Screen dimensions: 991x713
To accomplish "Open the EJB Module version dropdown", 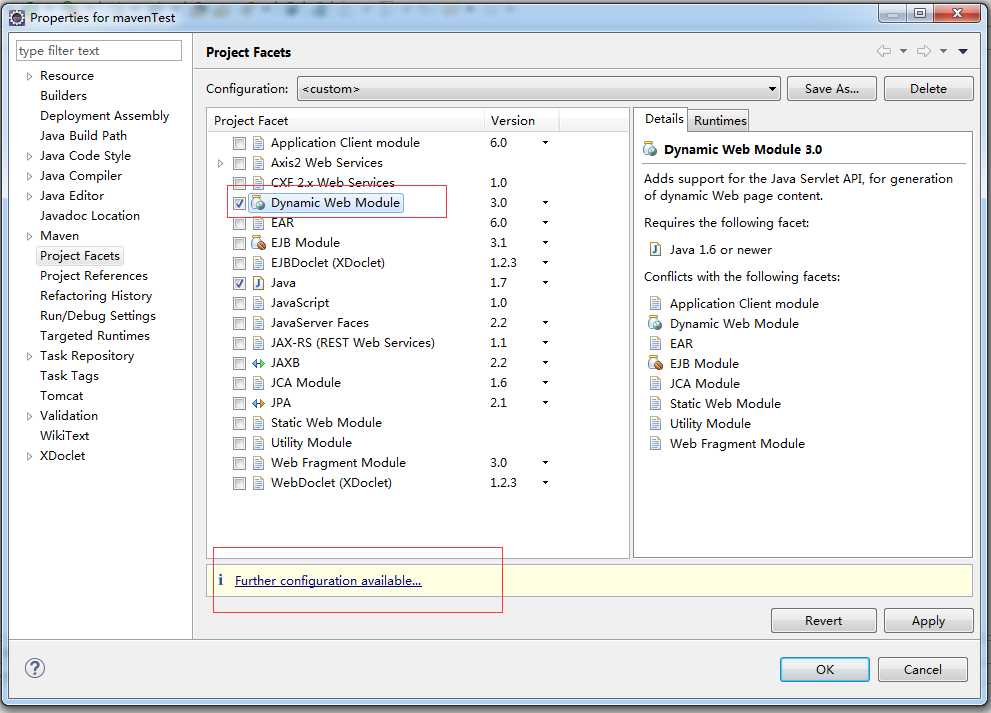I will pyautogui.click(x=545, y=243).
